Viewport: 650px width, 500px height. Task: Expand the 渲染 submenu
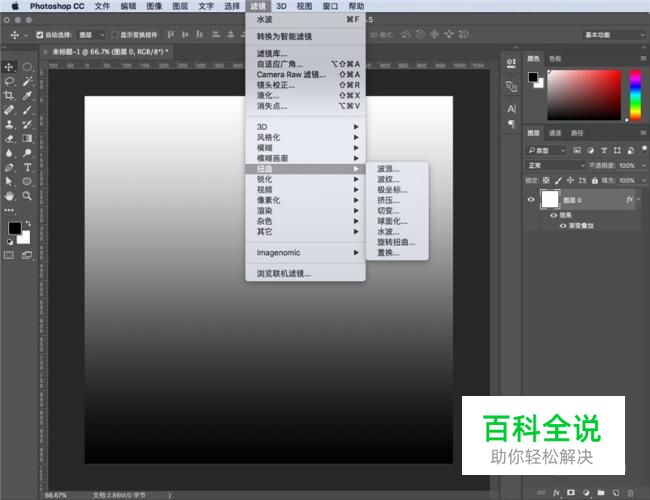pyautogui.click(x=306, y=211)
